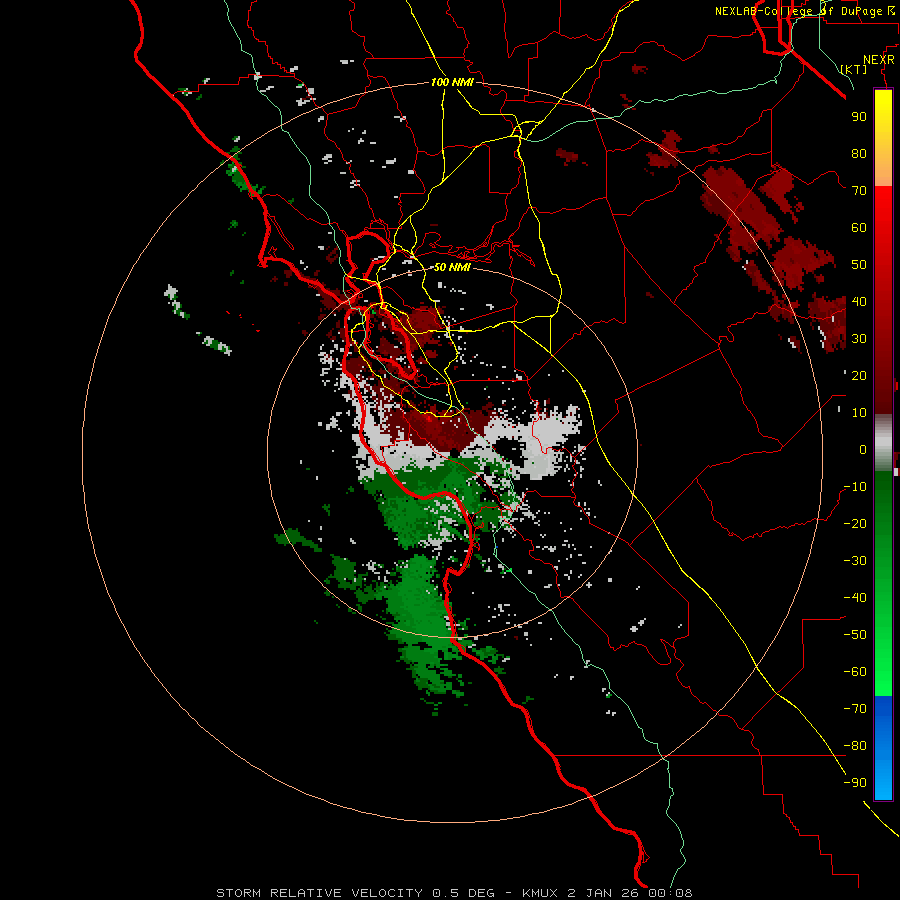Select the -70 value on velocity scale
This screenshot has height=900, width=900.
[x=855, y=709]
